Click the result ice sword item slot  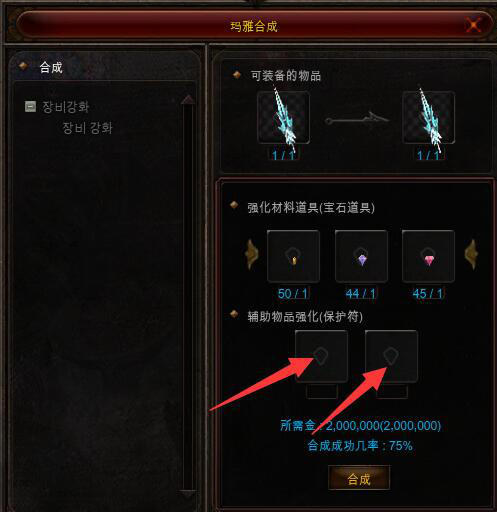(428, 117)
